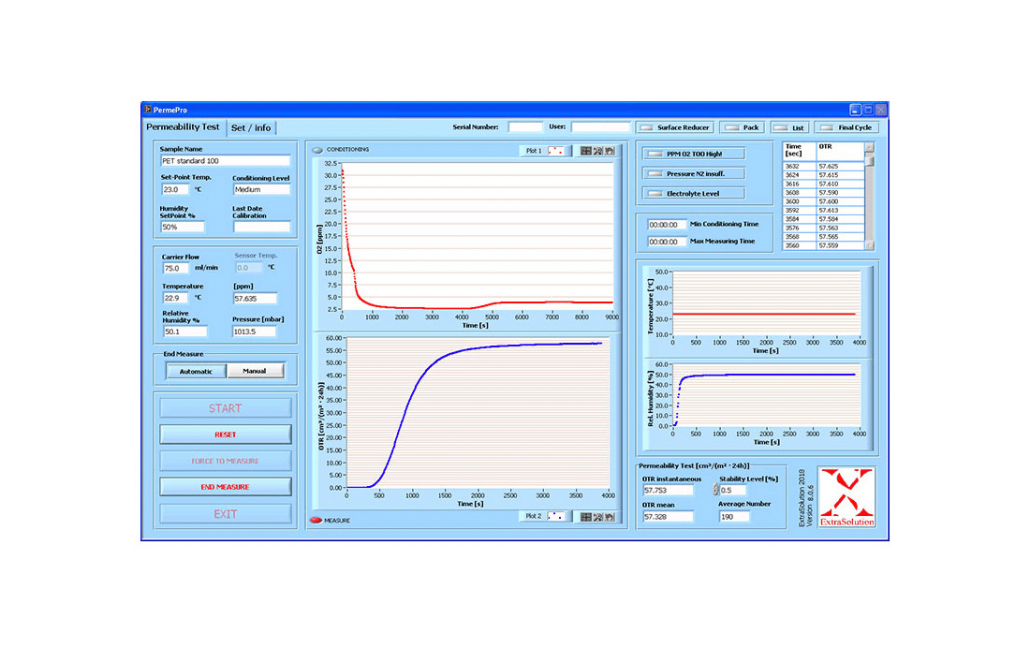Open the Plot 1 legend style selector
Image resolution: width=1030 pixels, height=663 pixels.
pos(557,151)
